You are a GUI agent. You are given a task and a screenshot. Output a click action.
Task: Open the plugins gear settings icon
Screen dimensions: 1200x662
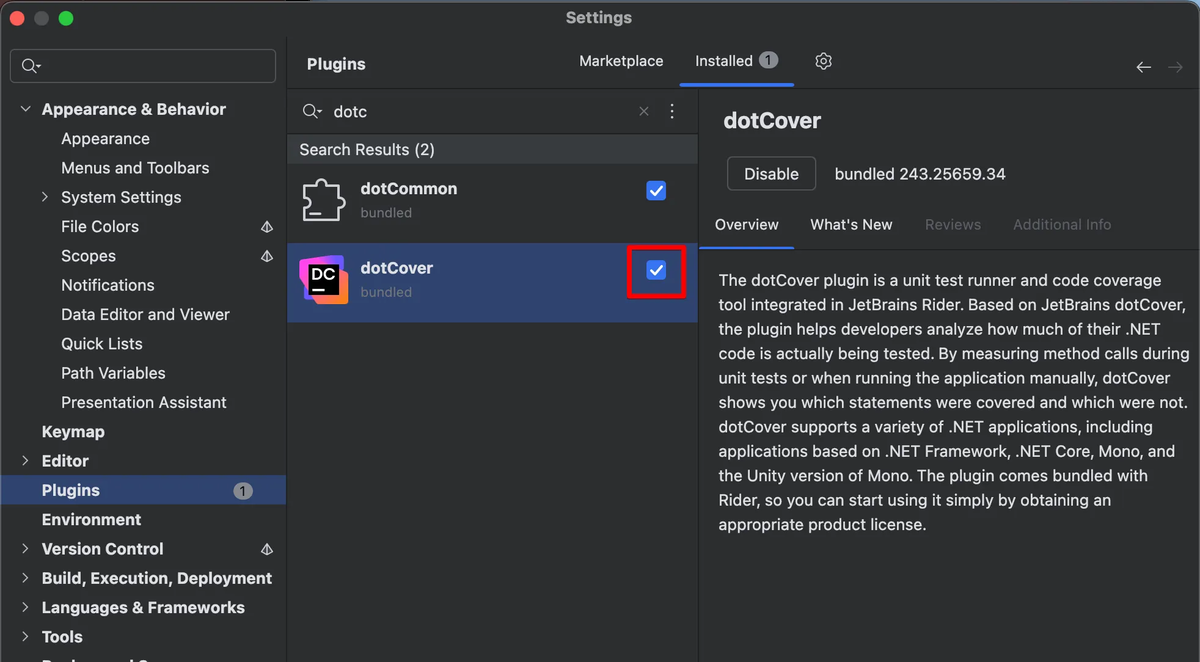click(823, 61)
